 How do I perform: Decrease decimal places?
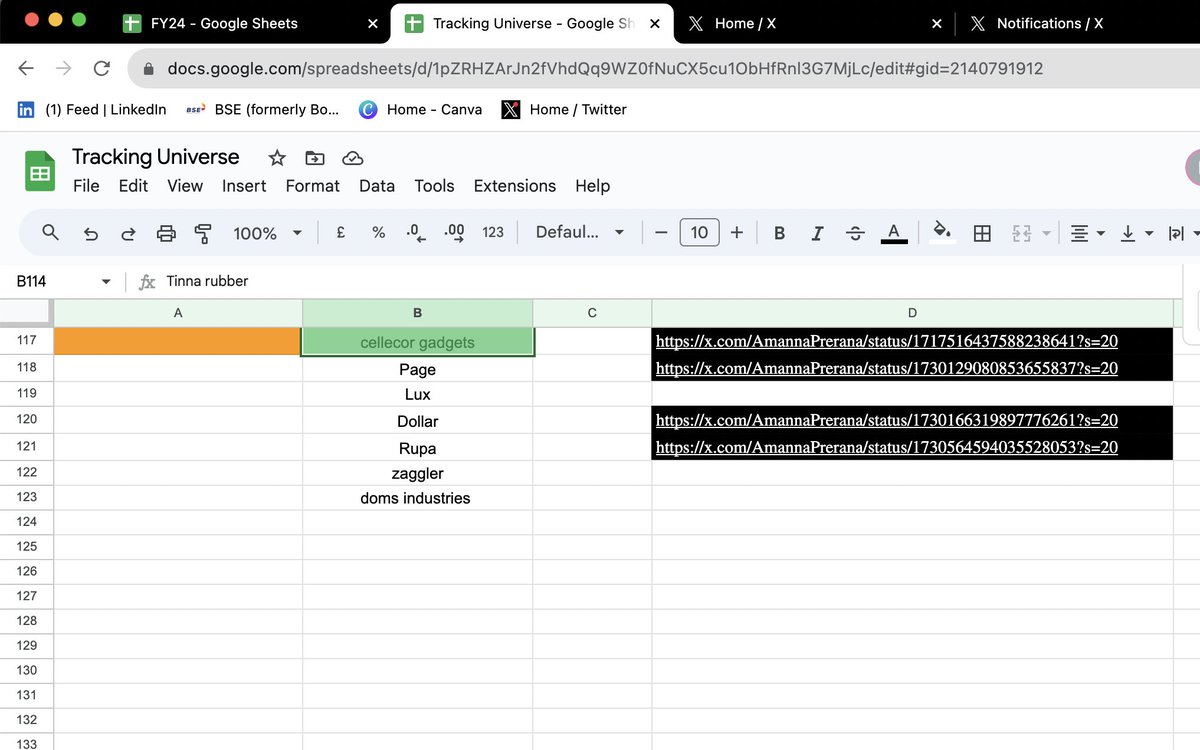click(x=416, y=233)
